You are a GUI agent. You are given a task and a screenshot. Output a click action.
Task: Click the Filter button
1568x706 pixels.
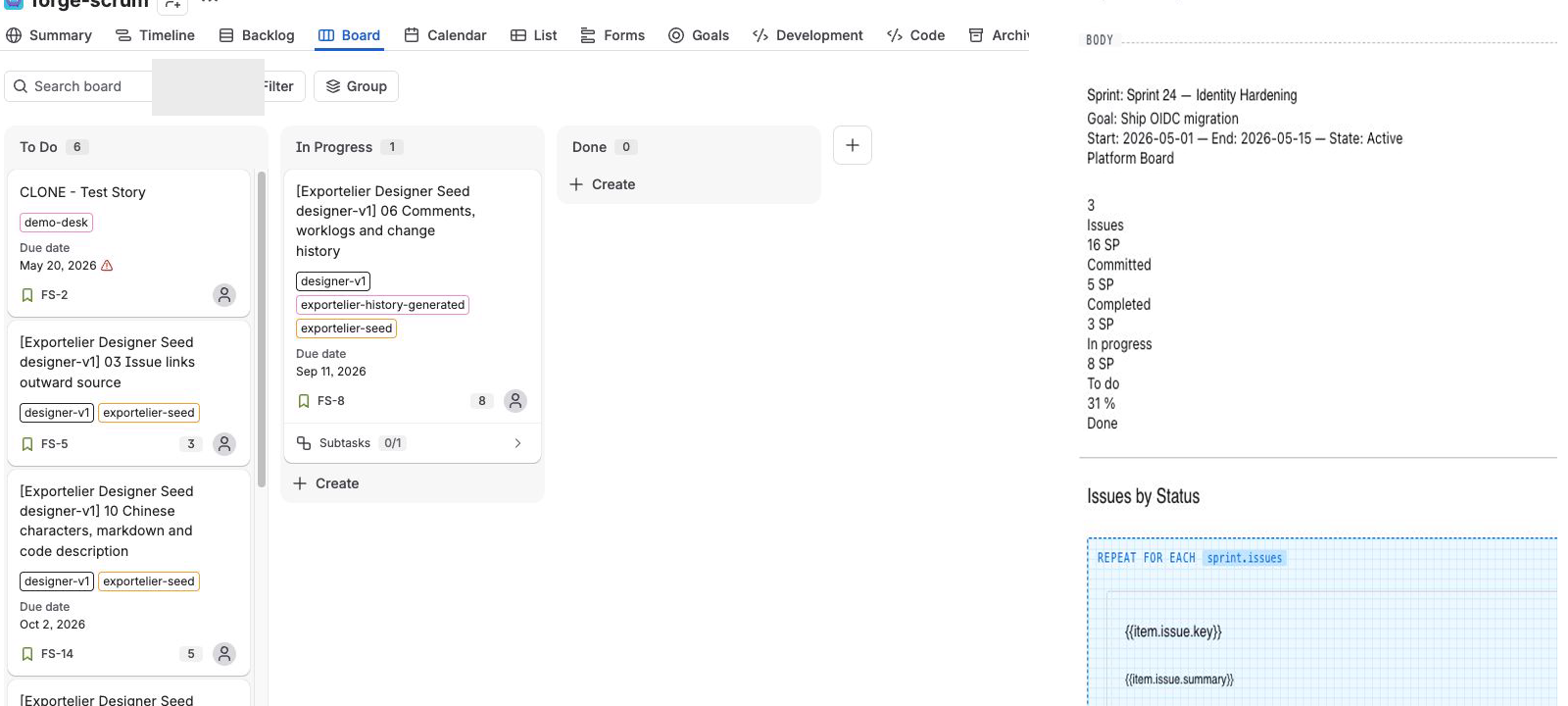point(284,86)
